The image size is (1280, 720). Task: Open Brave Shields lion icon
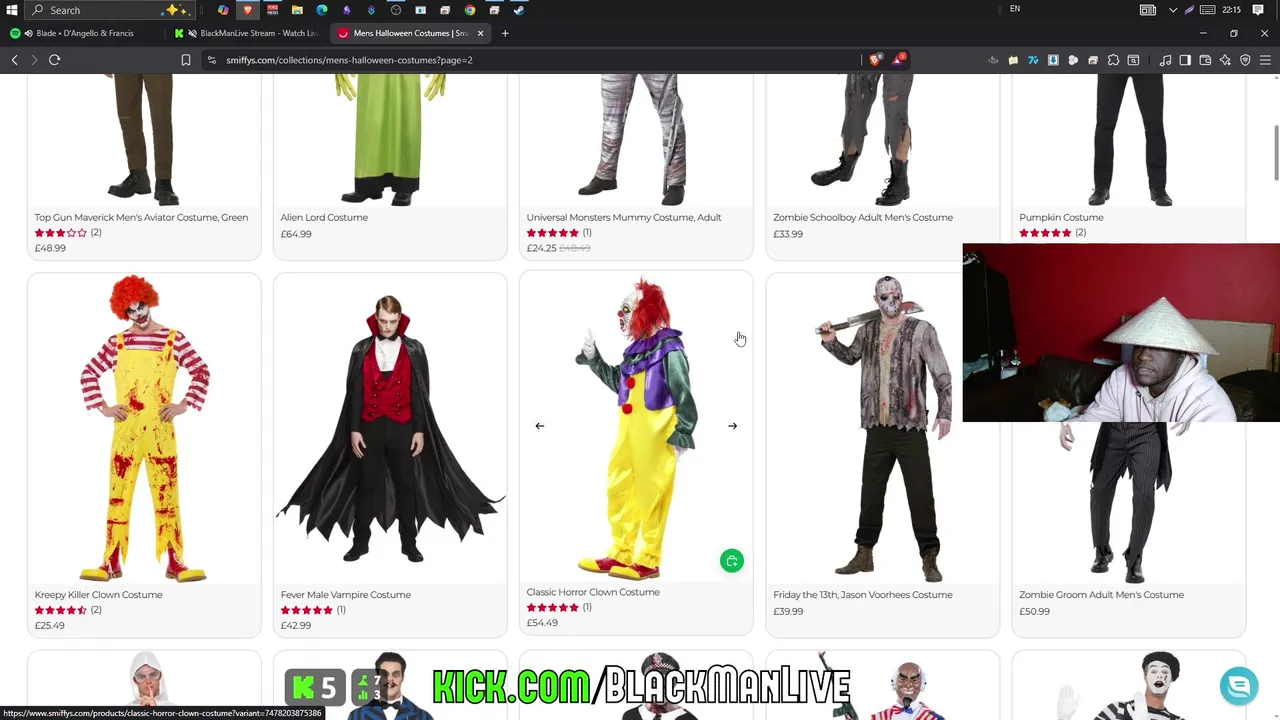pos(876,60)
